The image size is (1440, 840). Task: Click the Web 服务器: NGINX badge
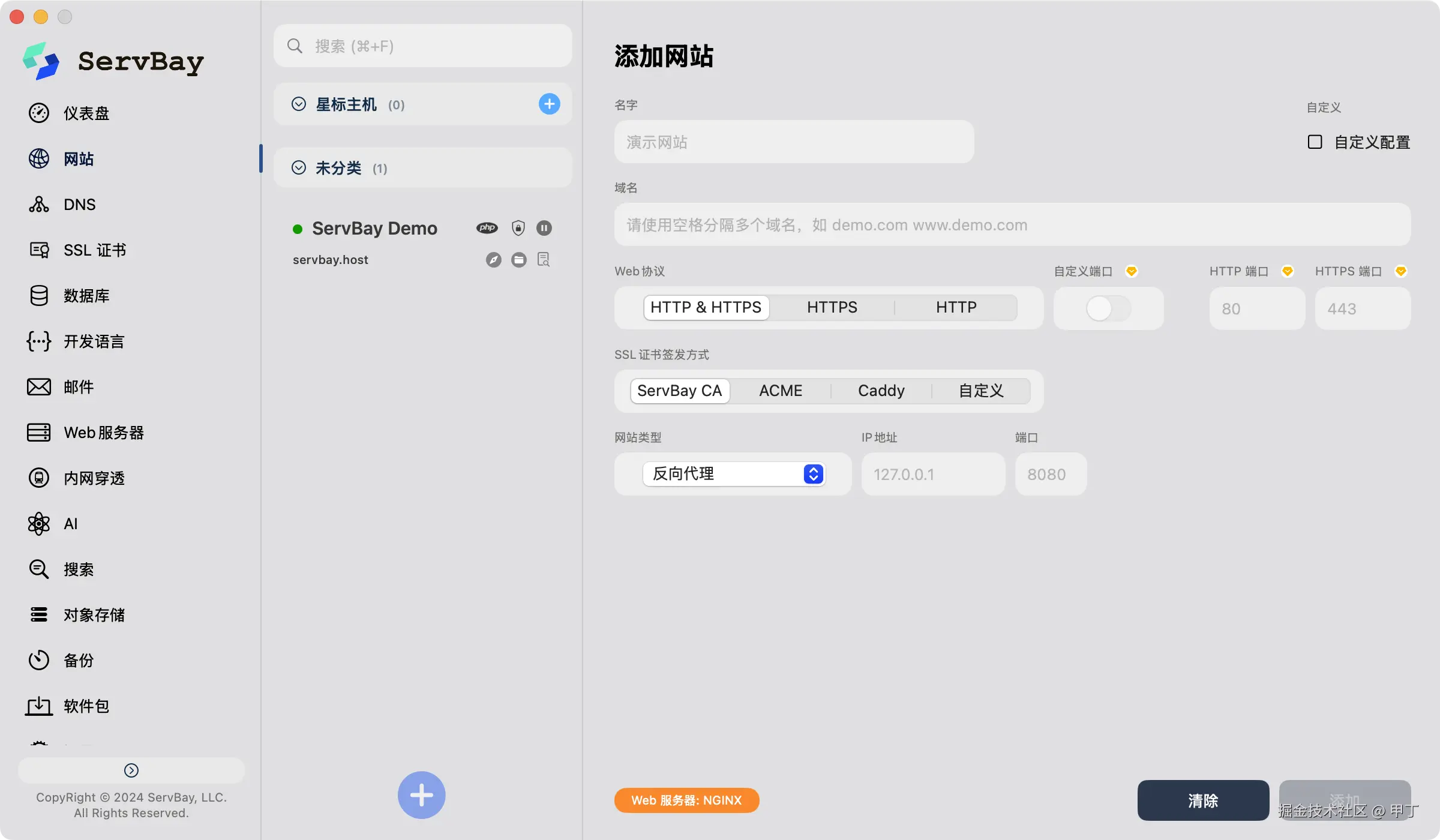686,800
